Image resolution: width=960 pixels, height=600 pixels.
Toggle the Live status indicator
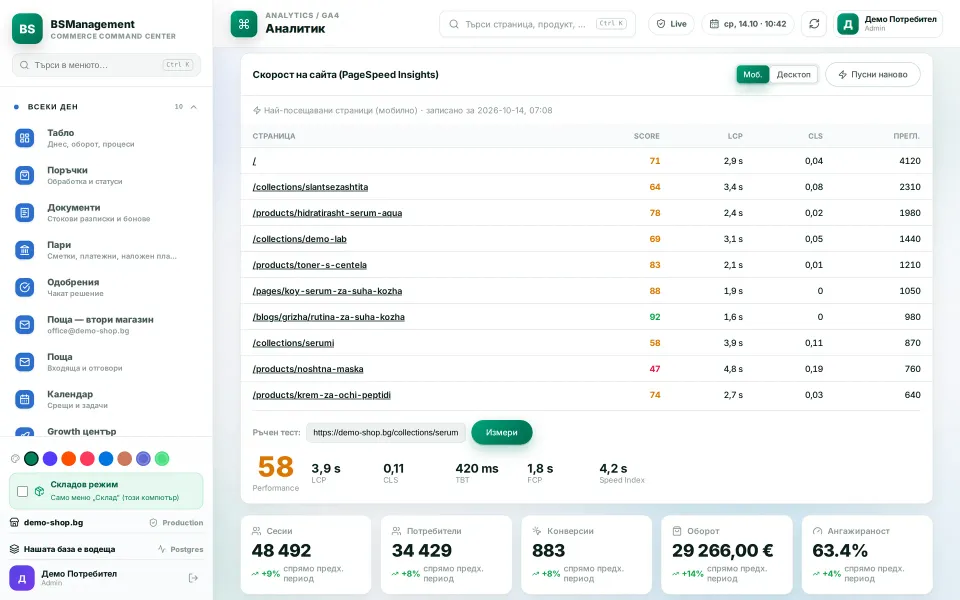[672, 24]
